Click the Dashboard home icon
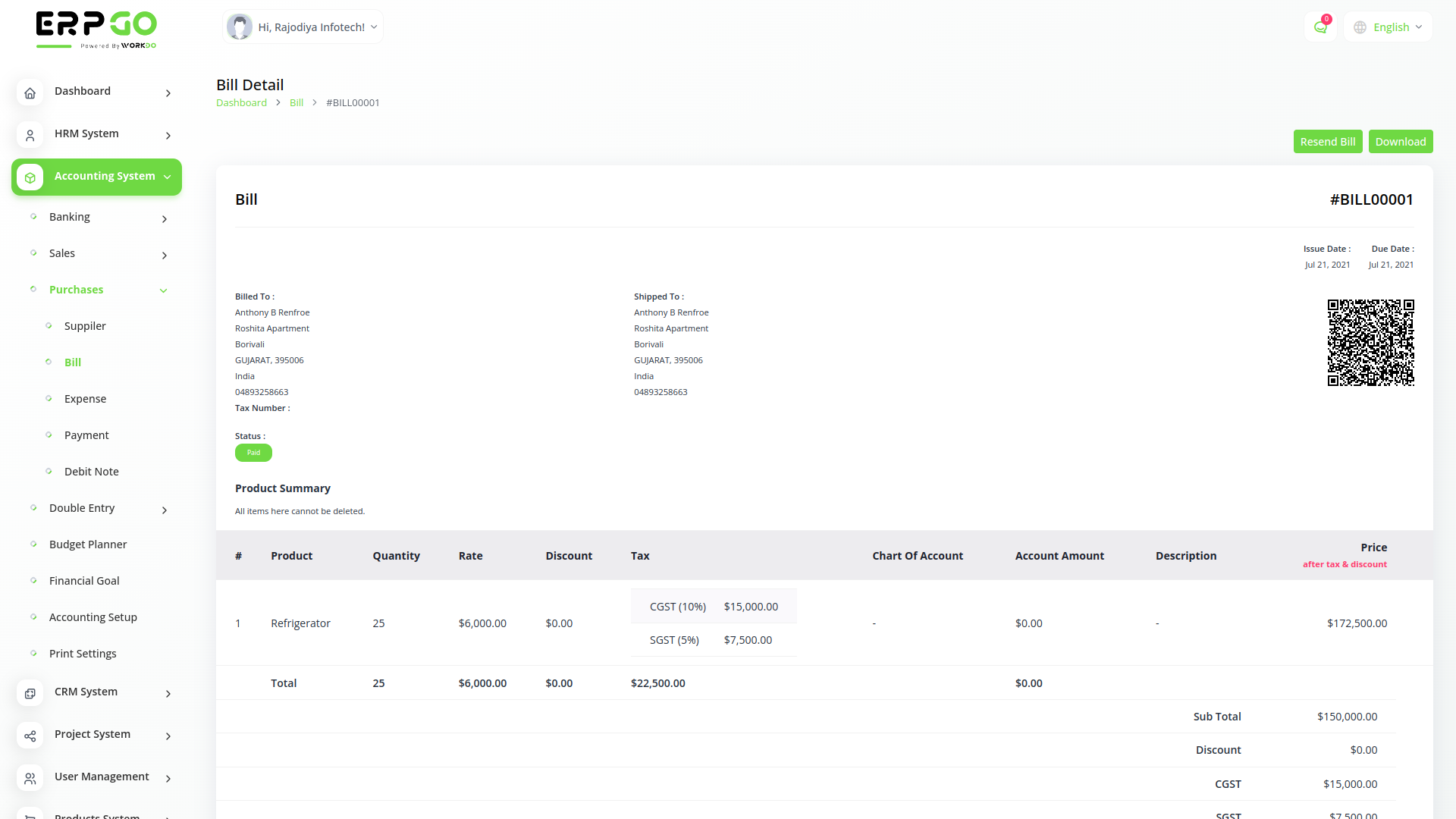The height and width of the screenshot is (819, 1456). pos(30,93)
